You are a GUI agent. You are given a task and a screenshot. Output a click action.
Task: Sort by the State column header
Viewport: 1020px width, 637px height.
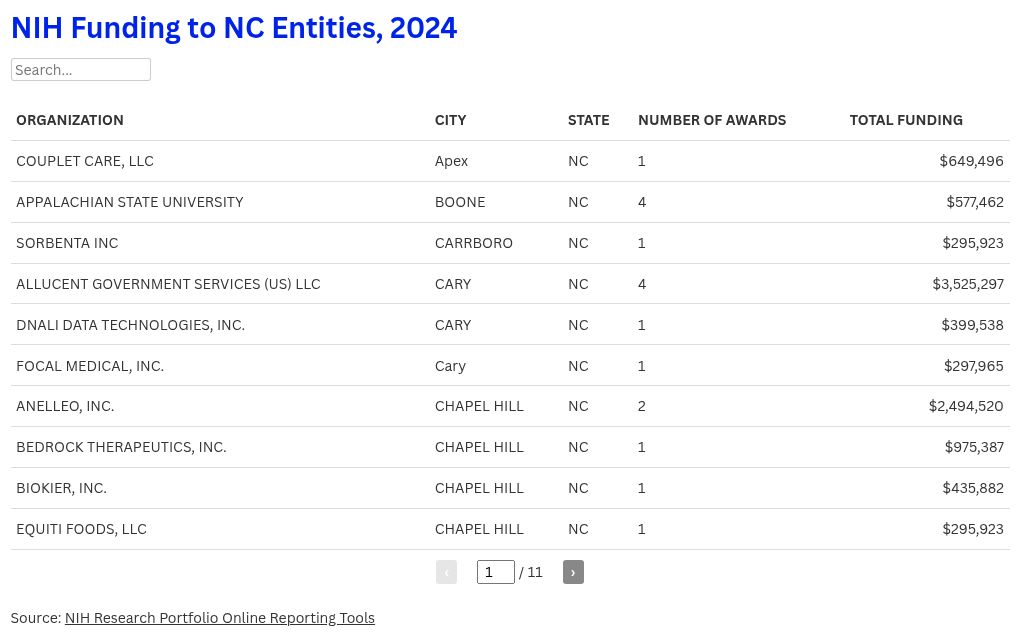[x=588, y=120]
